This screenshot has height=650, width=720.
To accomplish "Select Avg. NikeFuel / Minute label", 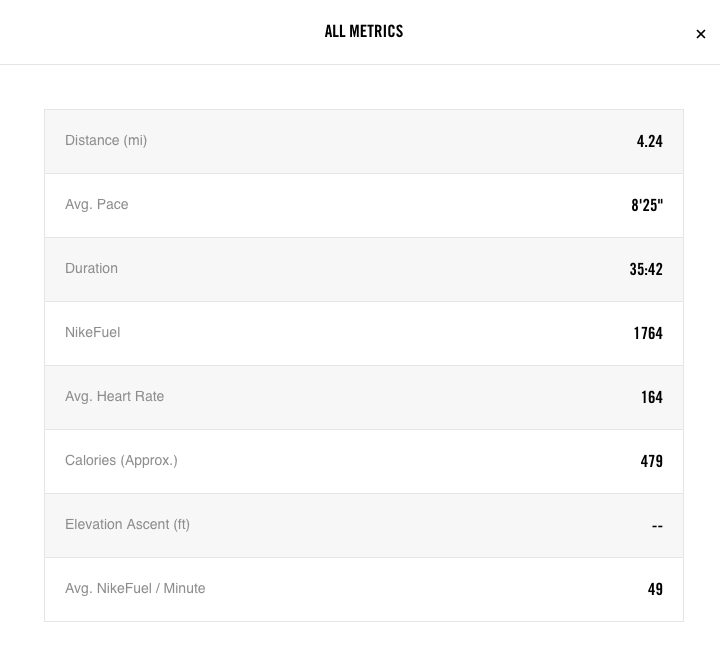I will click(135, 588).
